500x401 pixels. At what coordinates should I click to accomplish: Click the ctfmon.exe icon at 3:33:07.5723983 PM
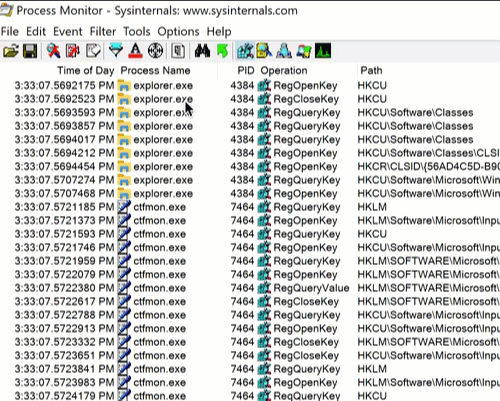coord(124,382)
